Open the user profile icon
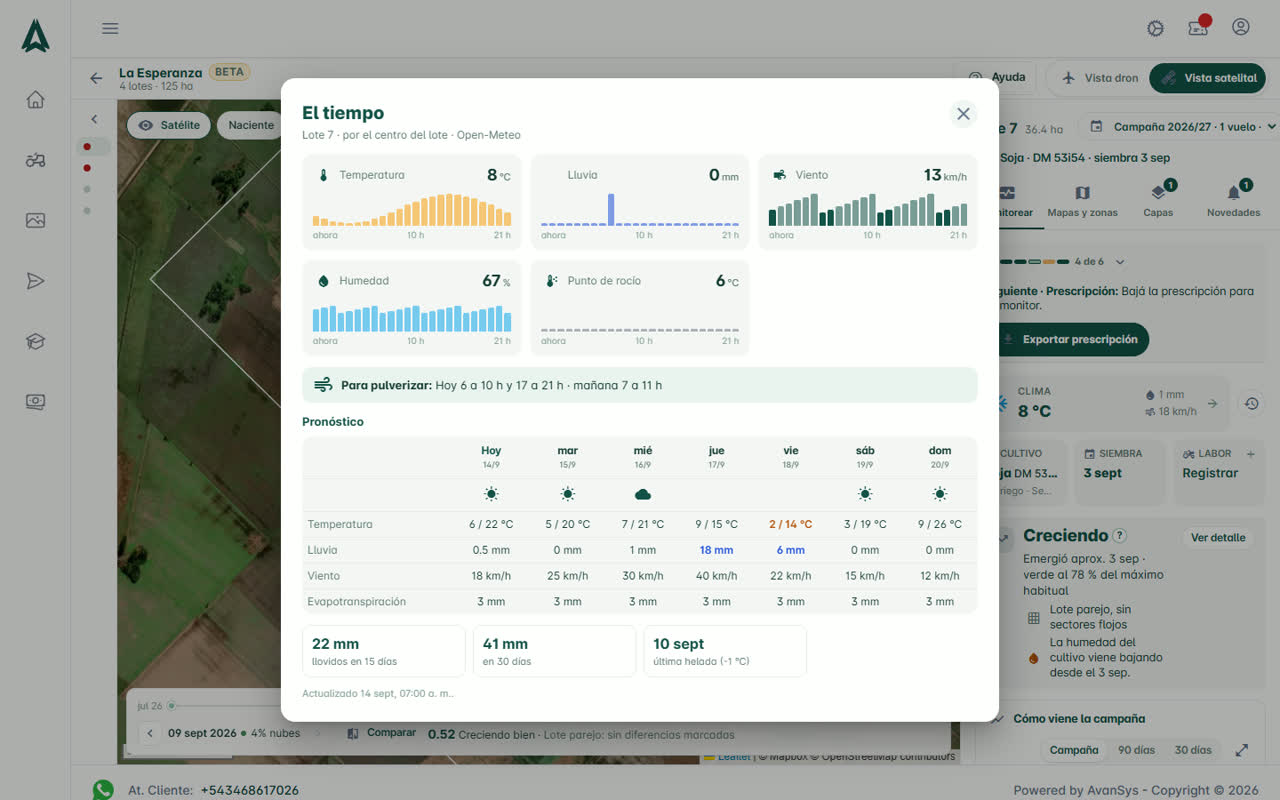Viewport: 1280px width, 800px height. tap(1241, 27)
